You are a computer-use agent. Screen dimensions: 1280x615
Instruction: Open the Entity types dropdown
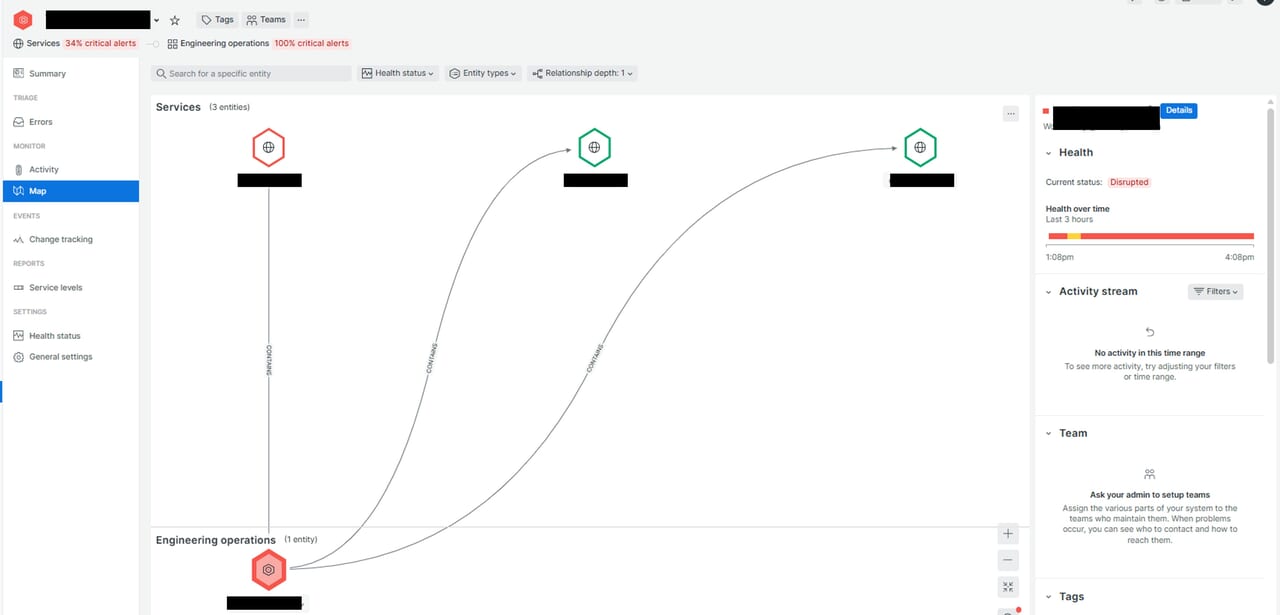(x=483, y=74)
